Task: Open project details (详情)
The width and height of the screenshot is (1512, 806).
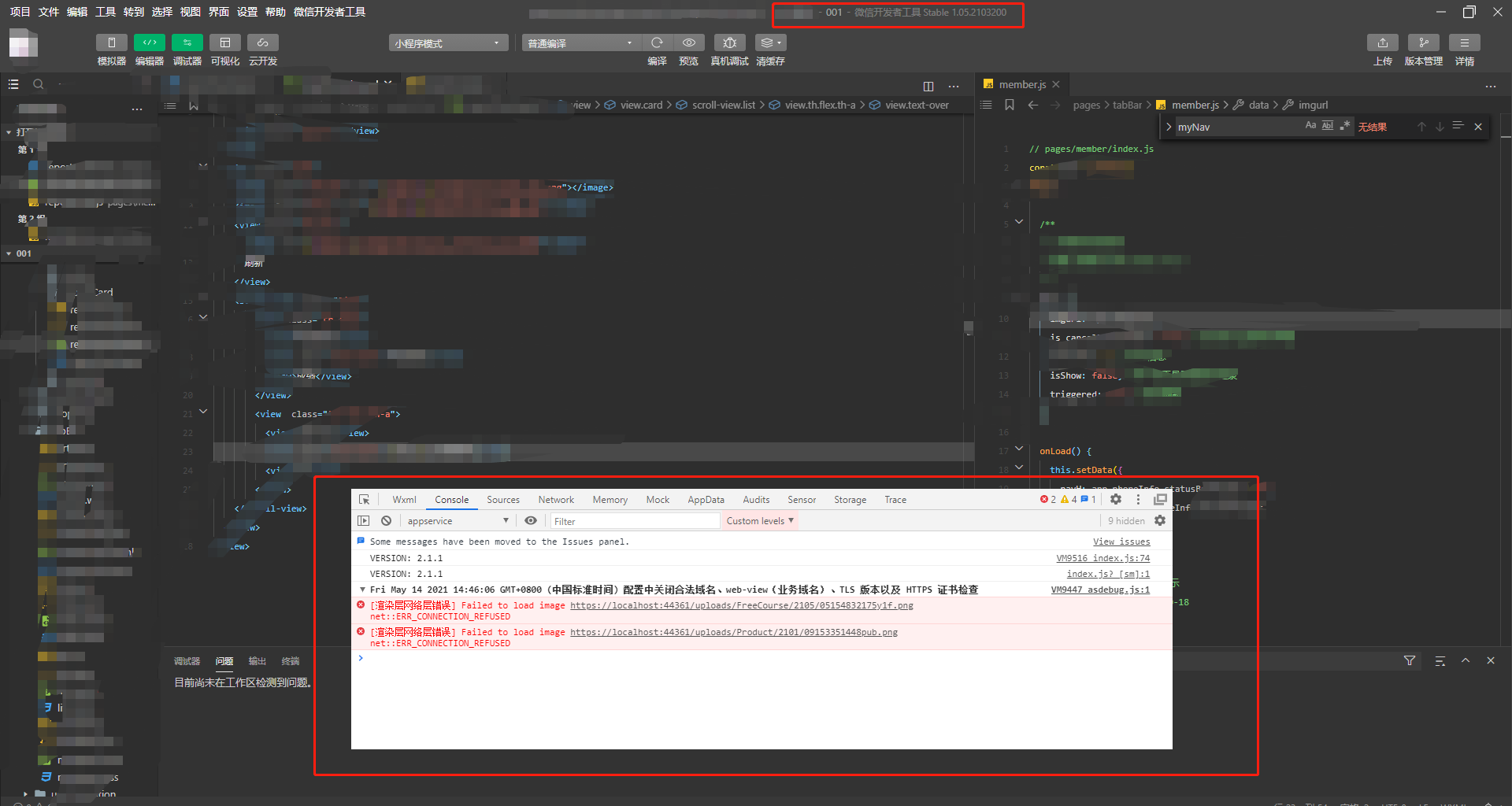Action: [1465, 43]
